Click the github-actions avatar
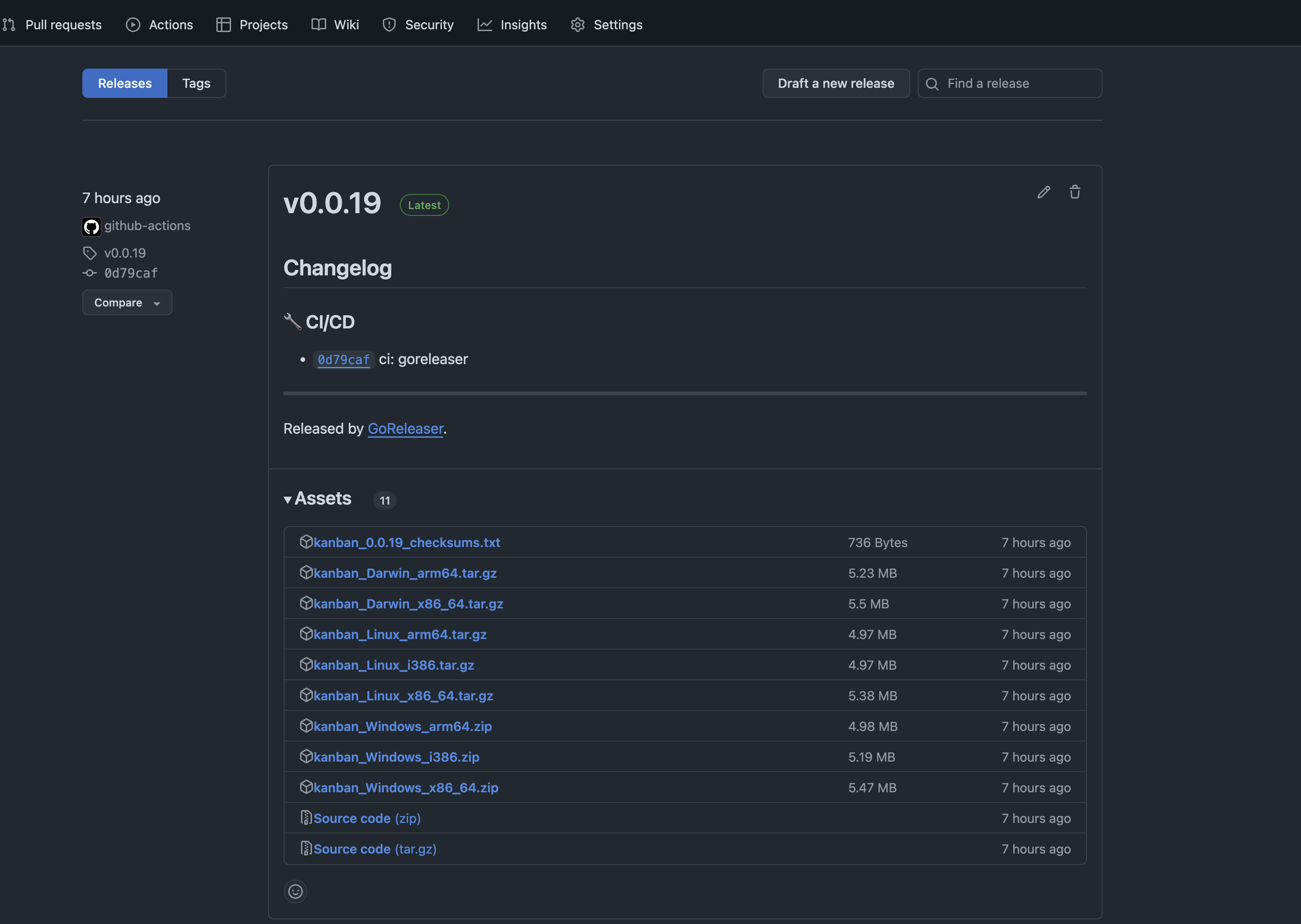The height and width of the screenshot is (924, 1301). tap(91, 226)
